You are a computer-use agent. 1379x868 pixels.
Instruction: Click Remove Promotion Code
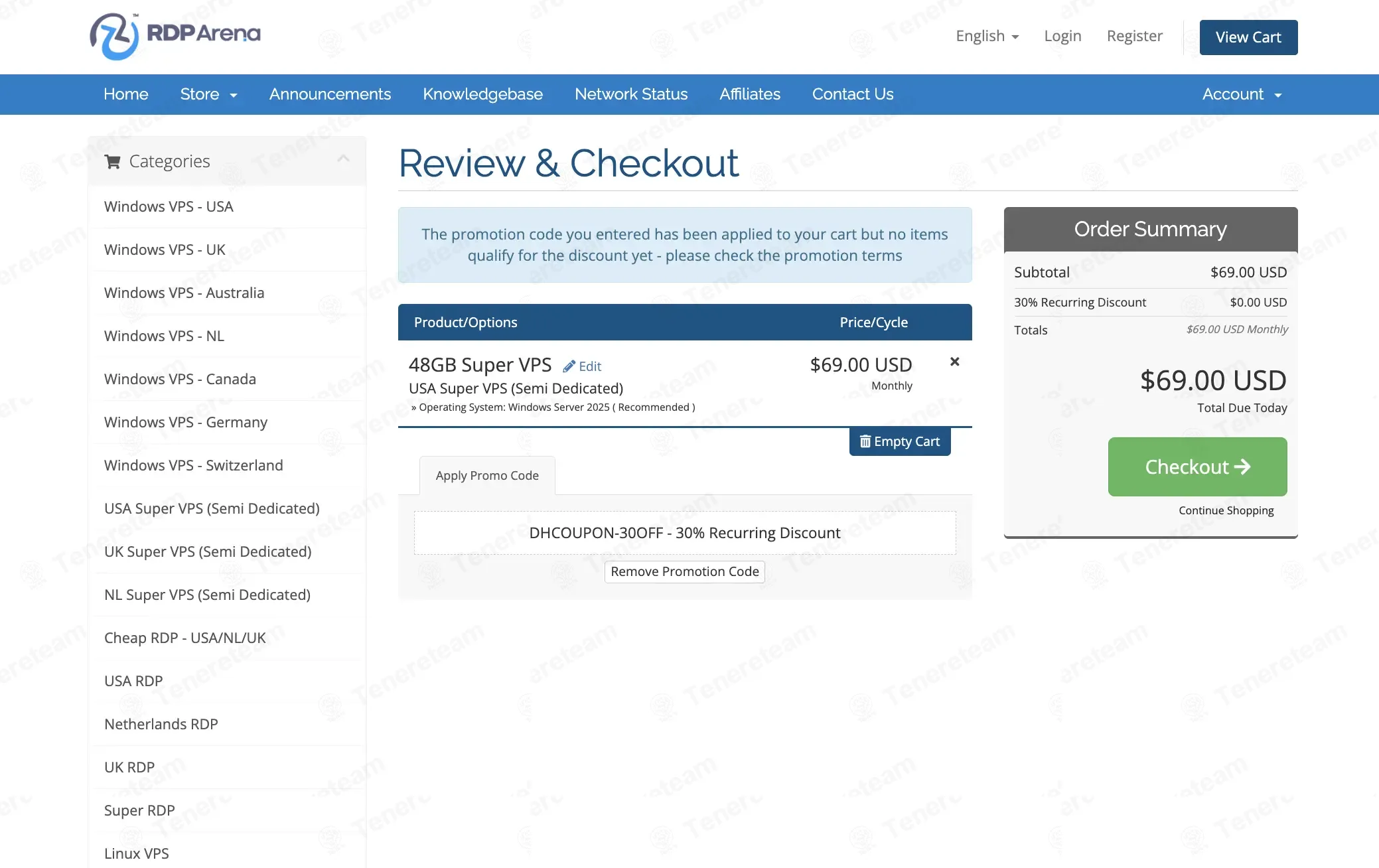coord(685,571)
